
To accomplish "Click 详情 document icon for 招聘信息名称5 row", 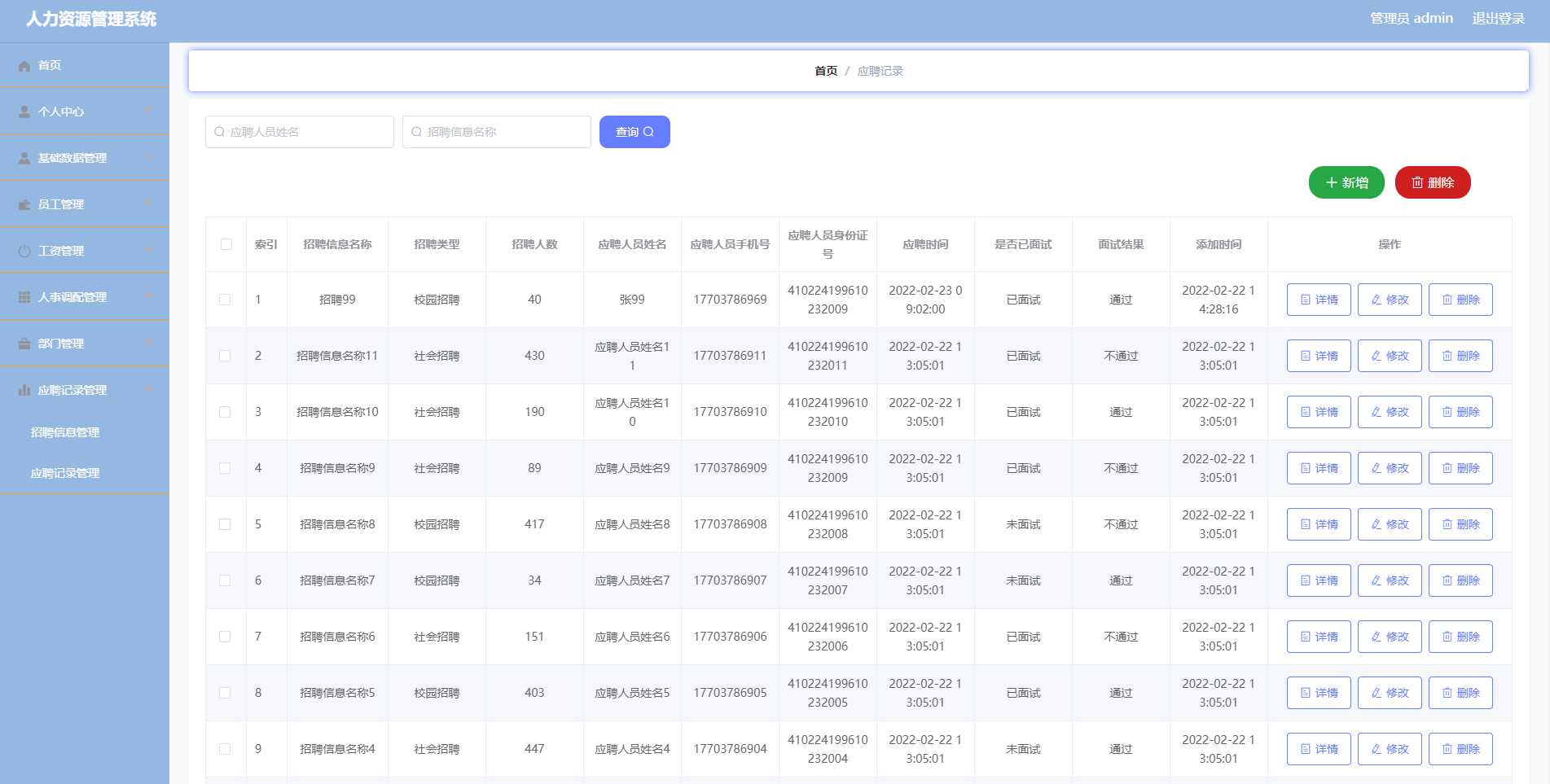I will (1306, 693).
